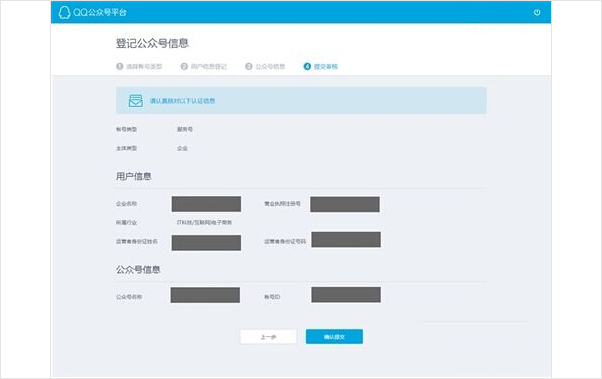This screenshot has height=379, width=602.
Task: Click the 用户信息 section heading
Action: pyautogui.click(x=134, y=176)
